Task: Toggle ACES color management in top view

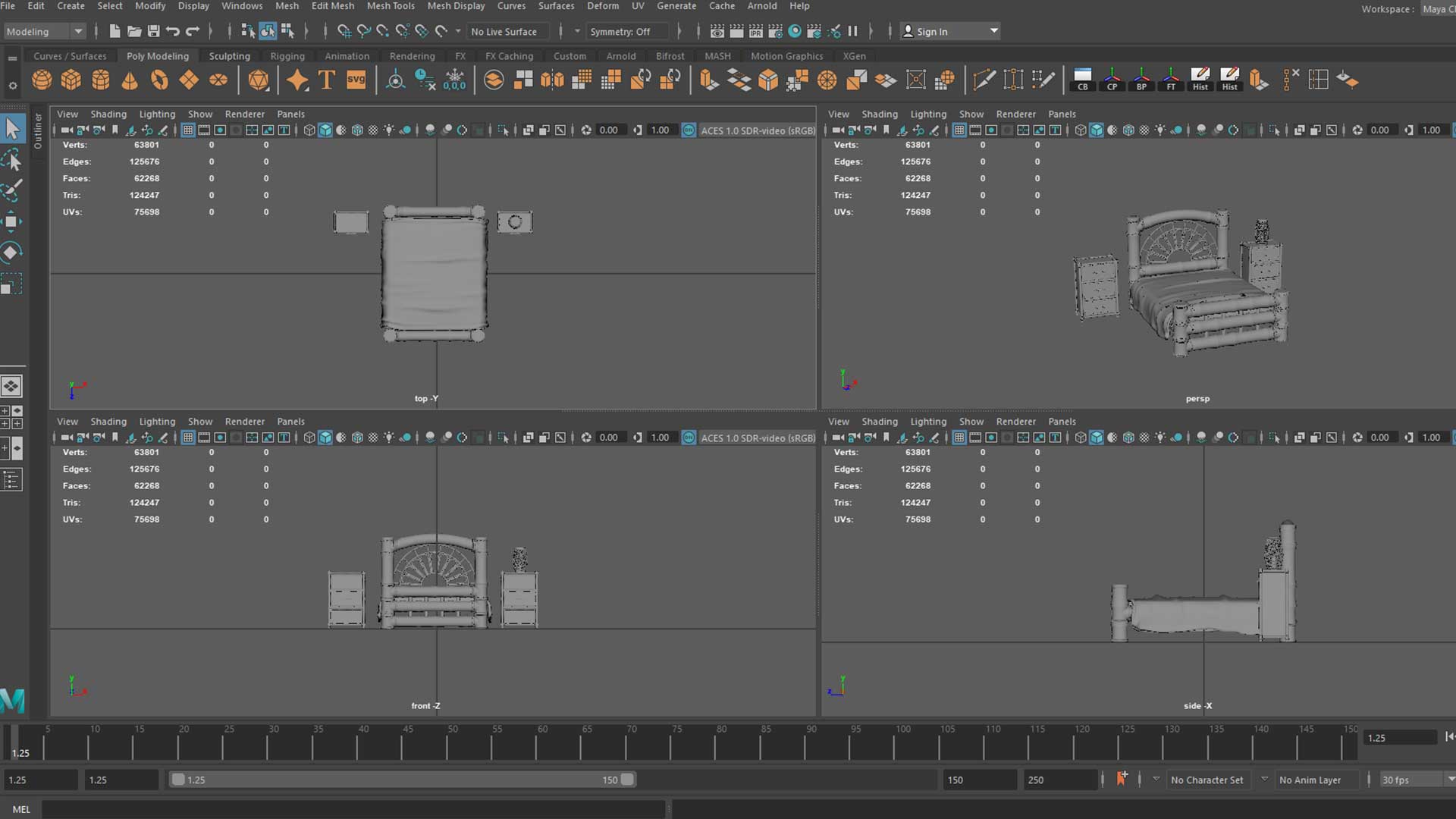Action: click(x=689, y=130)
